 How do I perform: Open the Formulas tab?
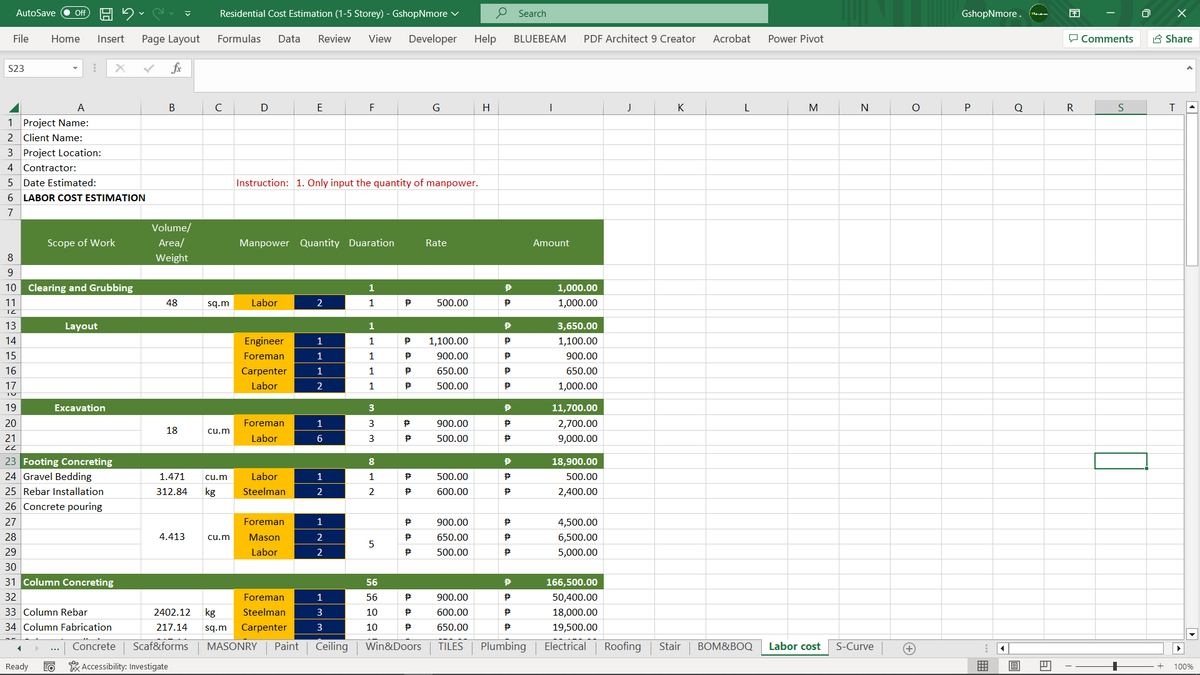(x=239, y=39)
